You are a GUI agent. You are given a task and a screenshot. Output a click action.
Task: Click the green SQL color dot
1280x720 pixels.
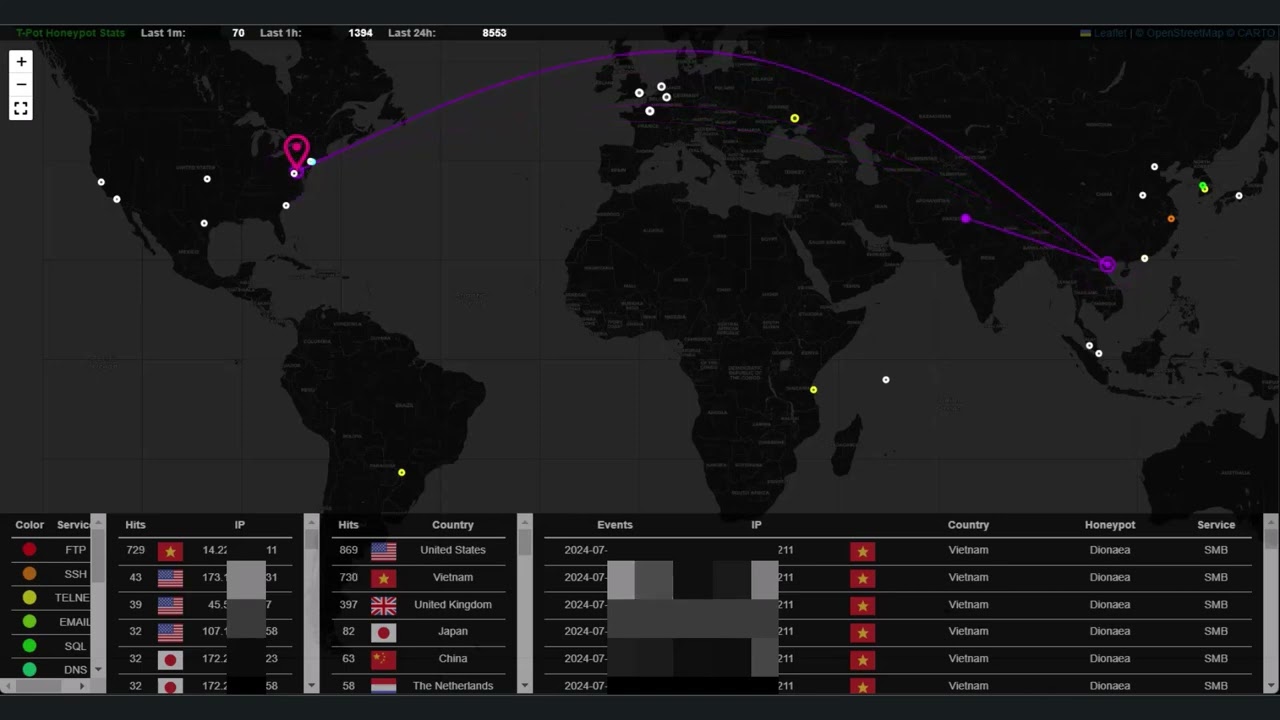point(29,645)
